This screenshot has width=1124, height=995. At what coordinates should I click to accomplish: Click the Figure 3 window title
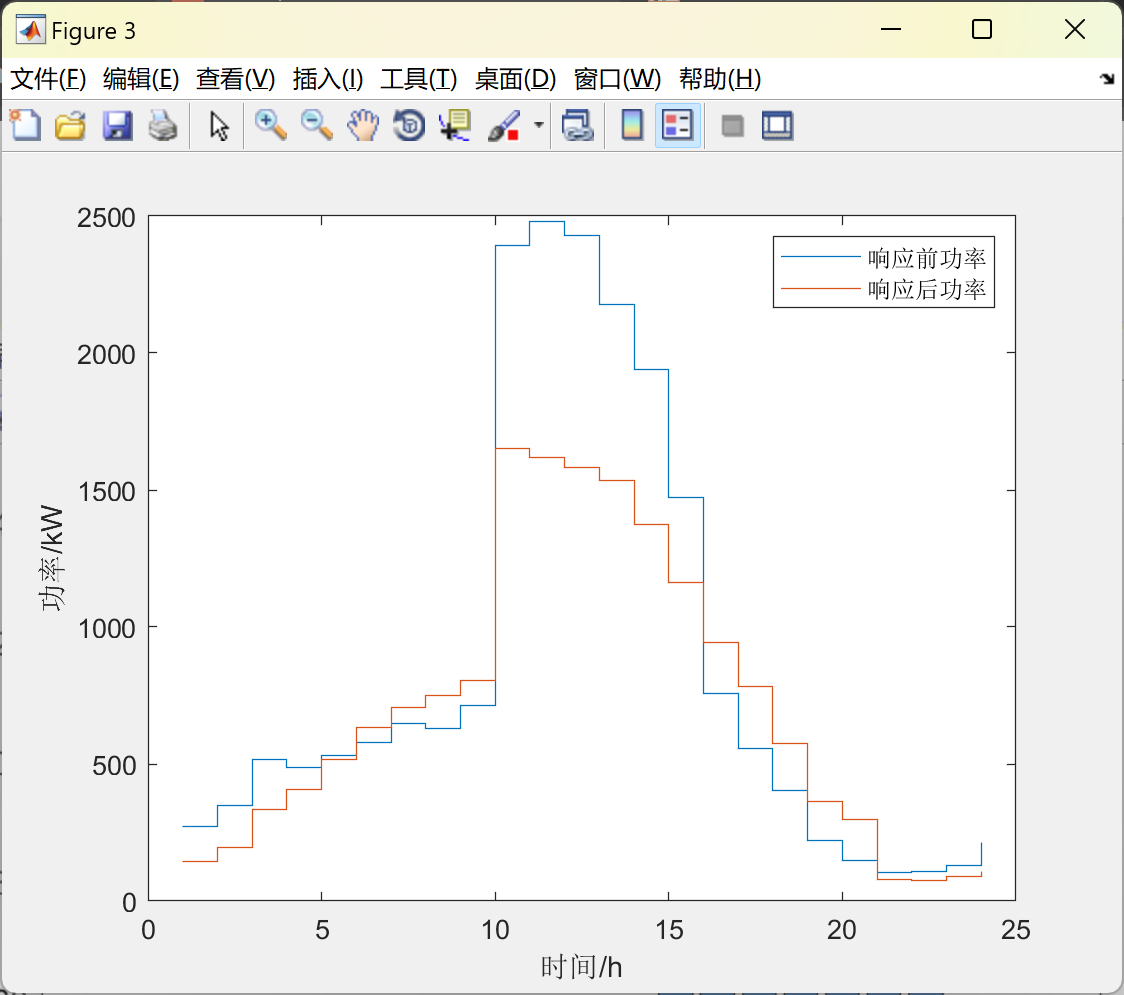(x=93, y=31)
